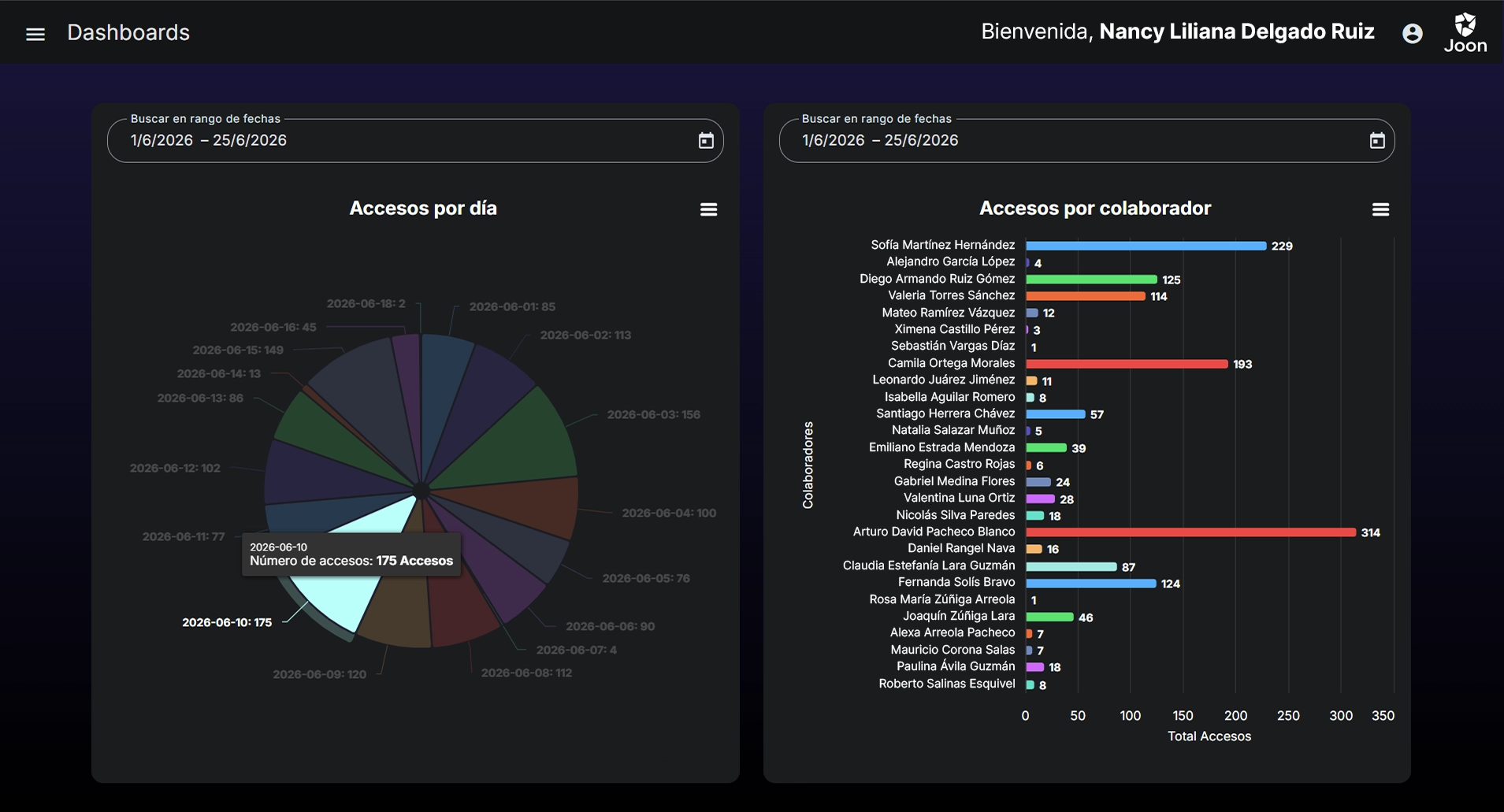Image resolution: width=1504 pixels, height=812 pixels.
Task: Click the Colaboradores vertical axis title
Action: coord(808,465)
